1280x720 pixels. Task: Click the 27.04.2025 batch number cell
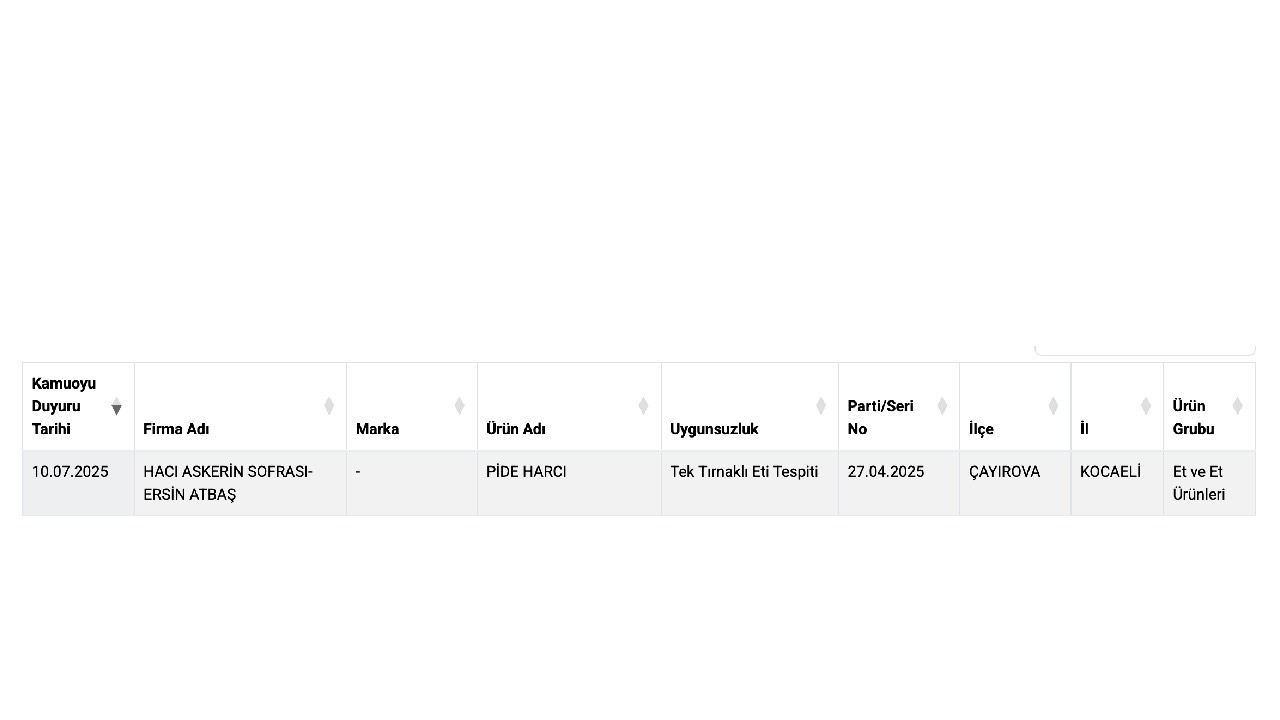(x=899, y=483)
